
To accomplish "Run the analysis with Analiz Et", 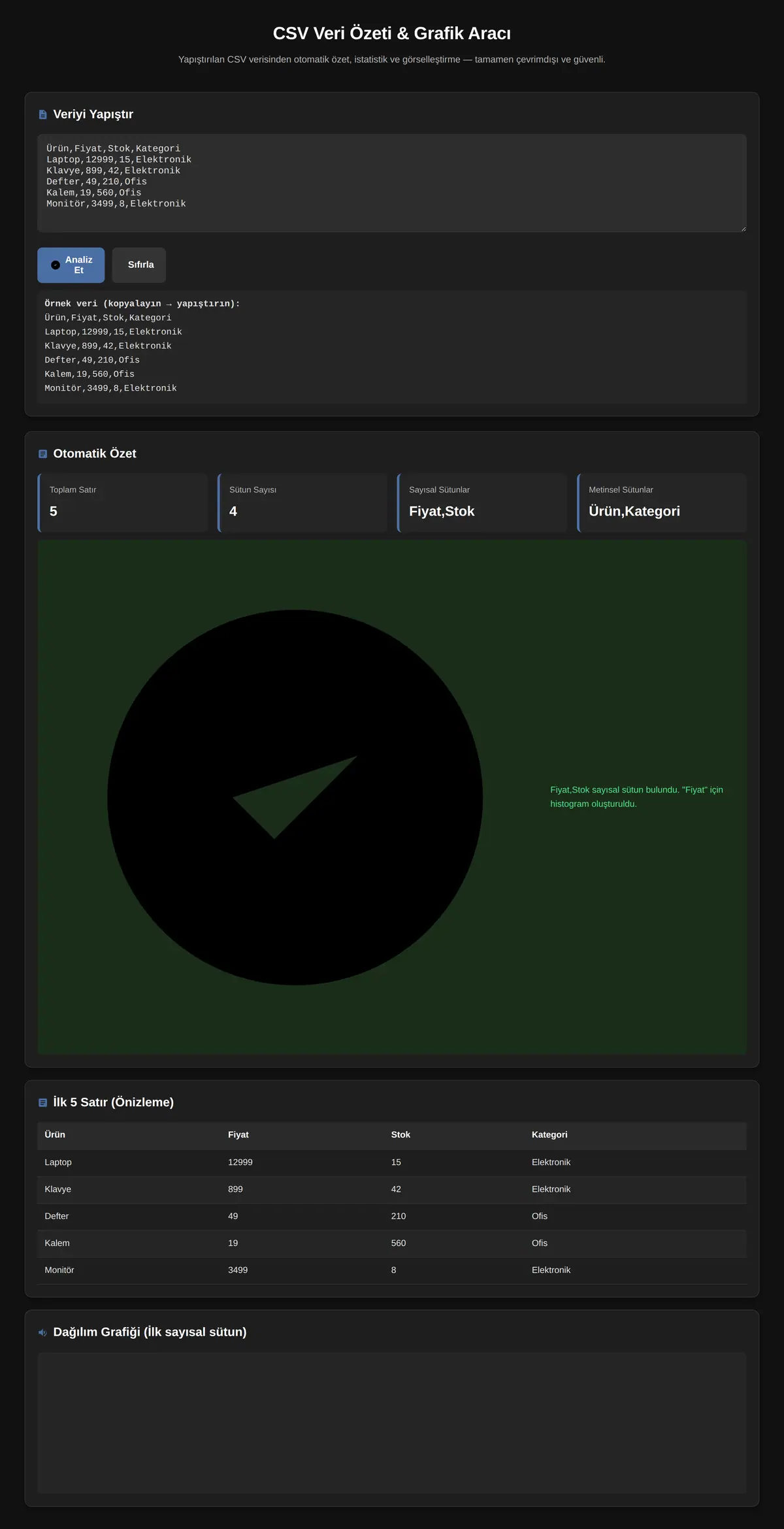I will click(71, 265).
